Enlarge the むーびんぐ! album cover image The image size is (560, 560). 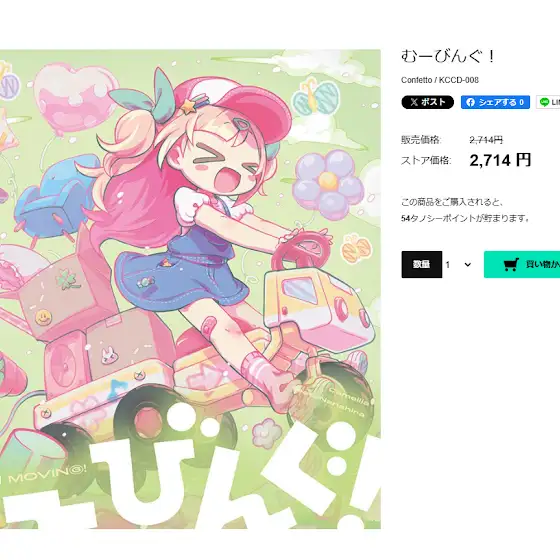coord(190,289)
